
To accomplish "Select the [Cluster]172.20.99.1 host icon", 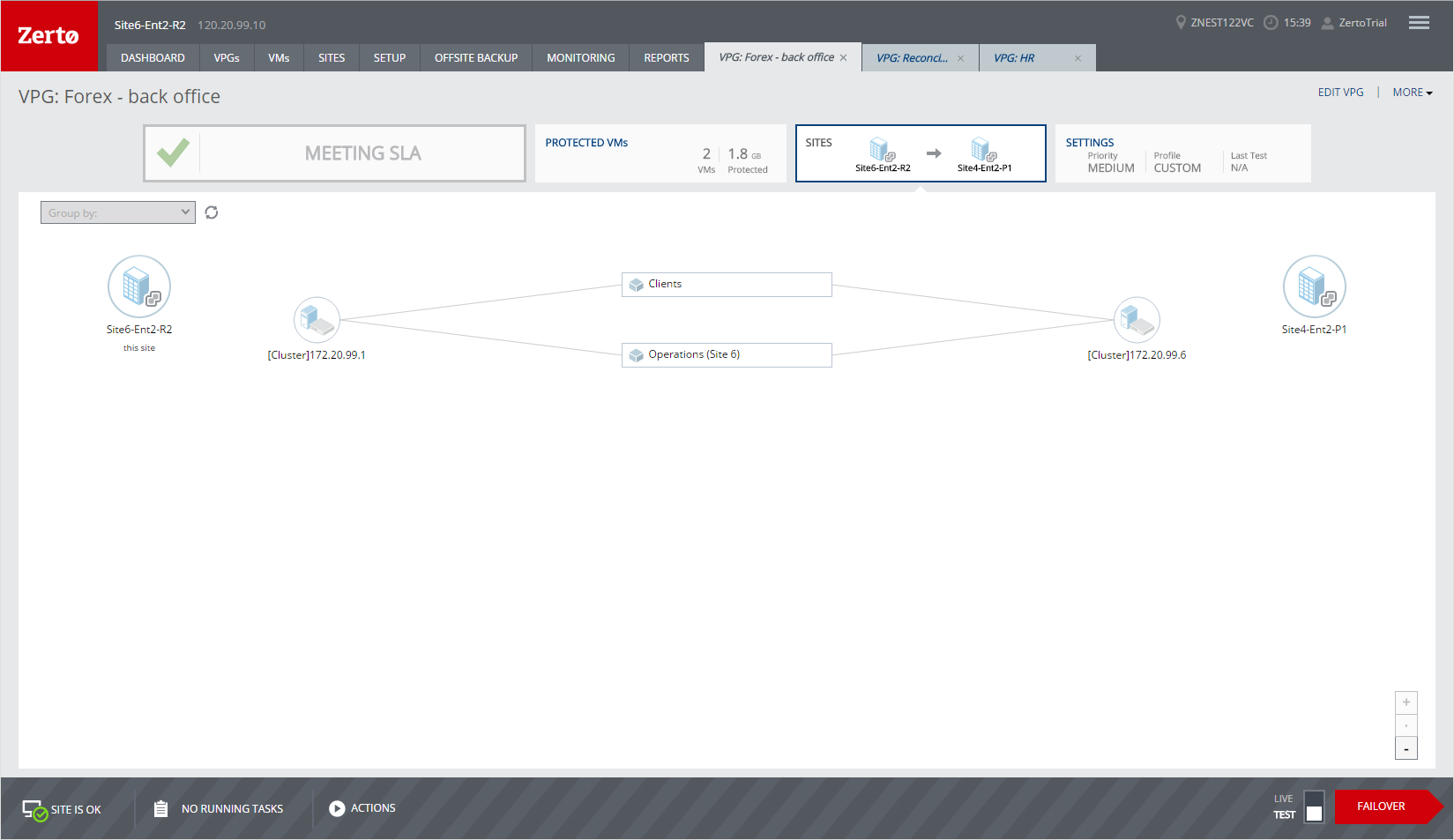I will point(317,320).
